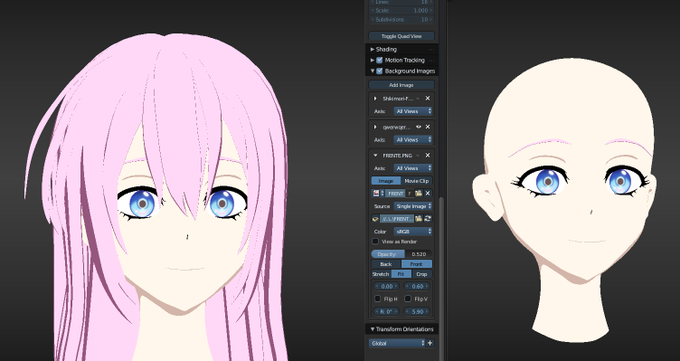Expand the Shikimori background image entry

pyautogui.click(x=375, y=99)
